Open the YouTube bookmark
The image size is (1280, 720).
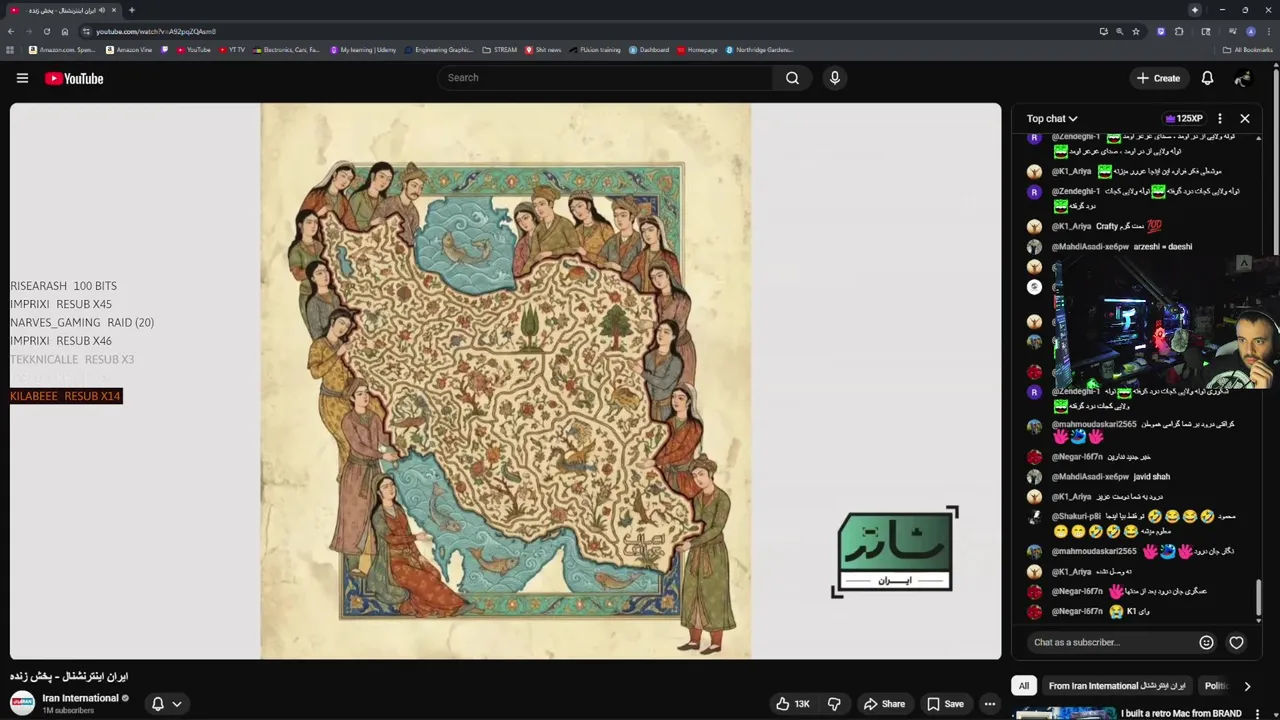point(193,49)
